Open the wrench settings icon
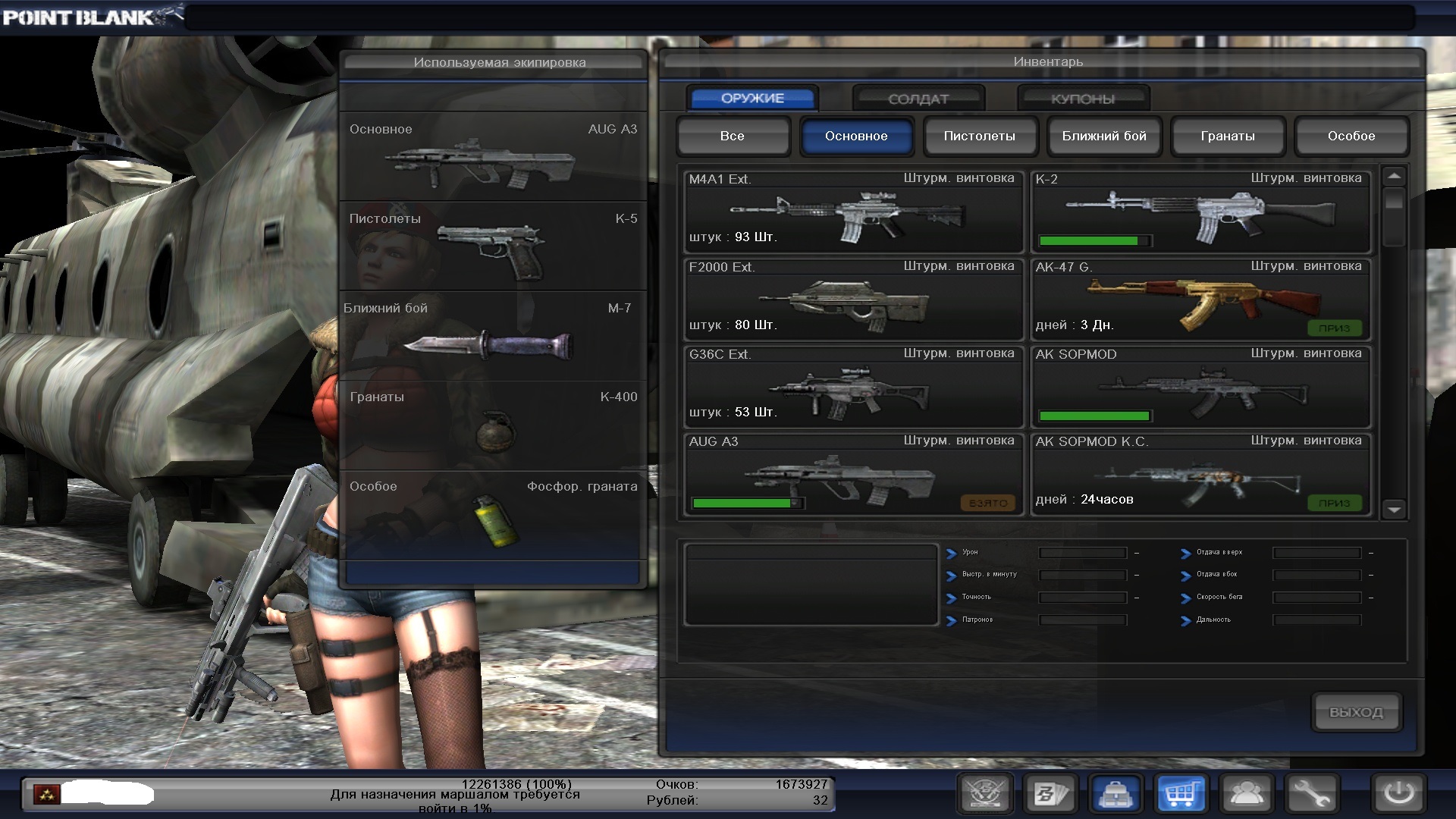Screen dimensions: 1456x819 coord(1312,794)
